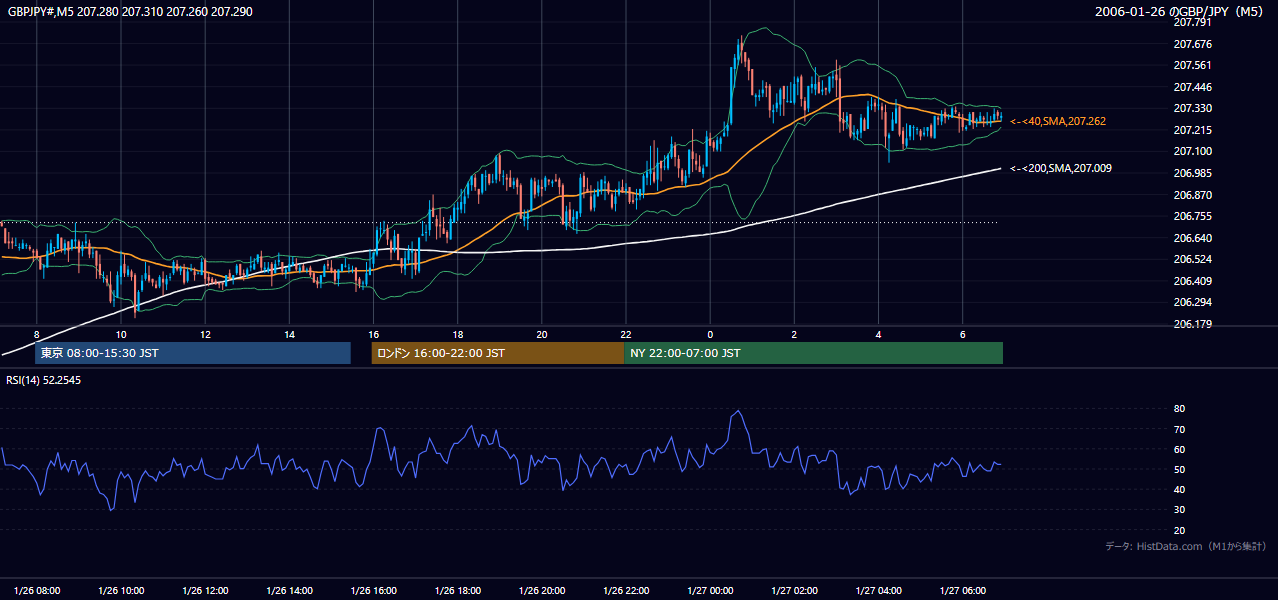This screenshot has width=1278, height=600.
Task: Click the 1/26 12:00 date label
Action: [x=205, y=590]
